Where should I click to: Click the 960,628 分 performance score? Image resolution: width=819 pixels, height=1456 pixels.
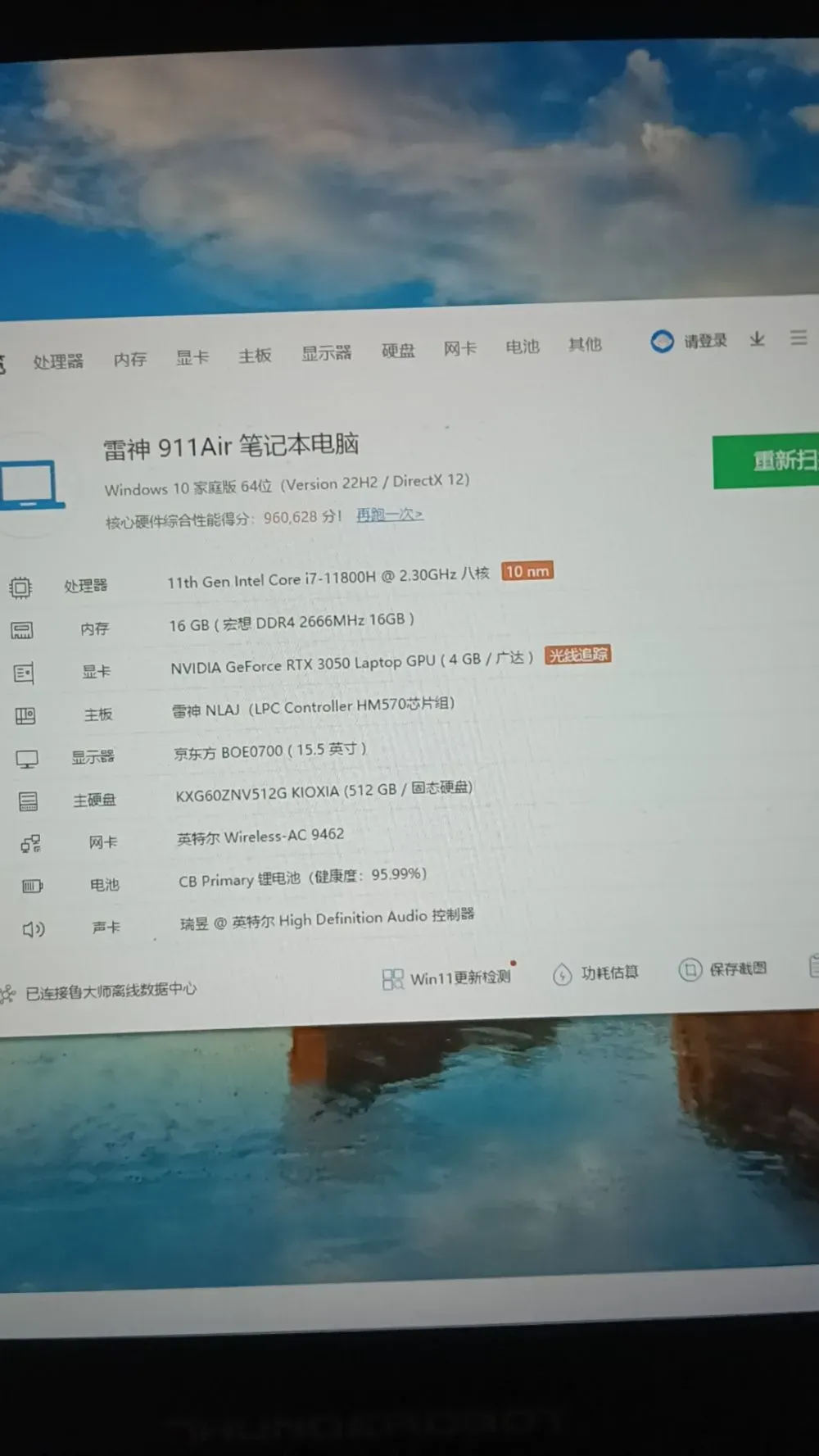pos(303,517)
